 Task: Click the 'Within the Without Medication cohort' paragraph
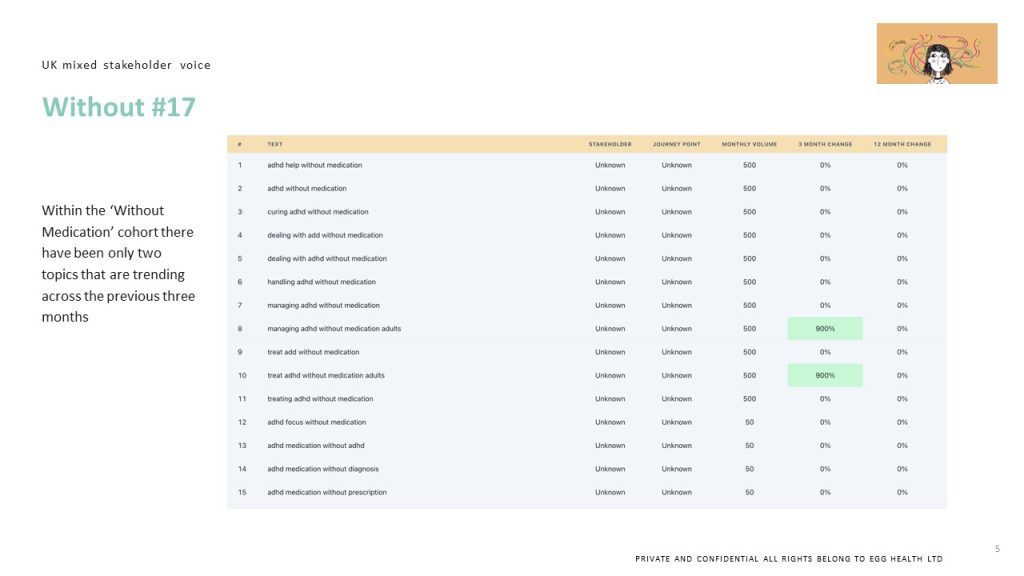pos(118,264)
